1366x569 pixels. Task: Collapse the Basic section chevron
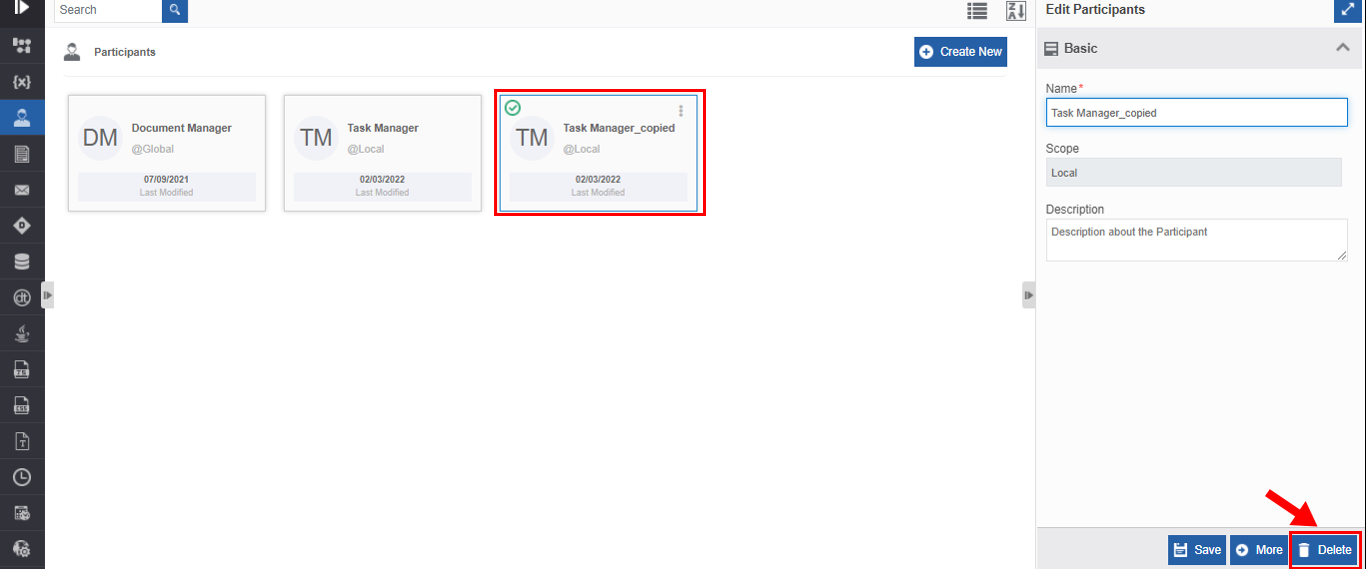pyautogui.click(x=1341, y=48)
